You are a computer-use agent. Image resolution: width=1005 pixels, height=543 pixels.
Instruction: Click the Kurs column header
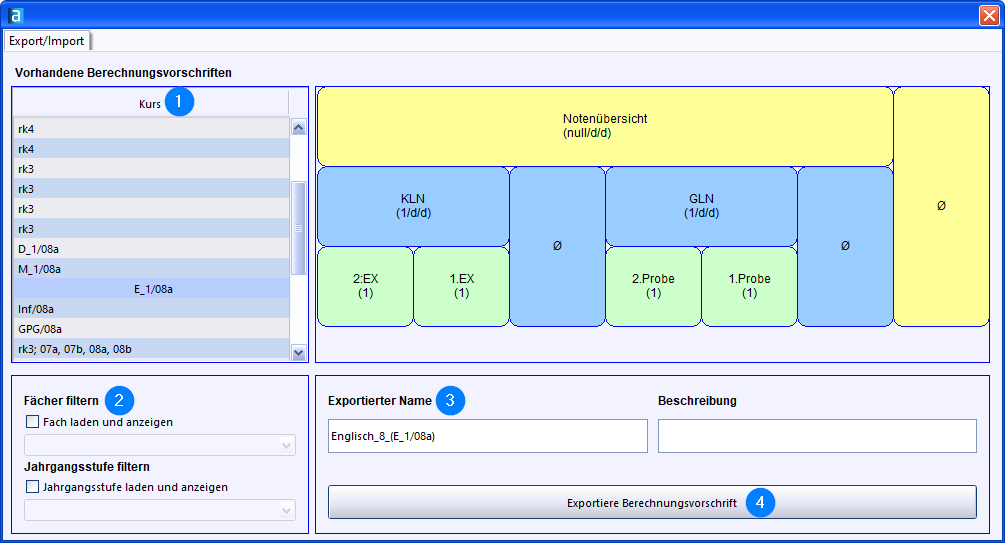coord(151,103)
